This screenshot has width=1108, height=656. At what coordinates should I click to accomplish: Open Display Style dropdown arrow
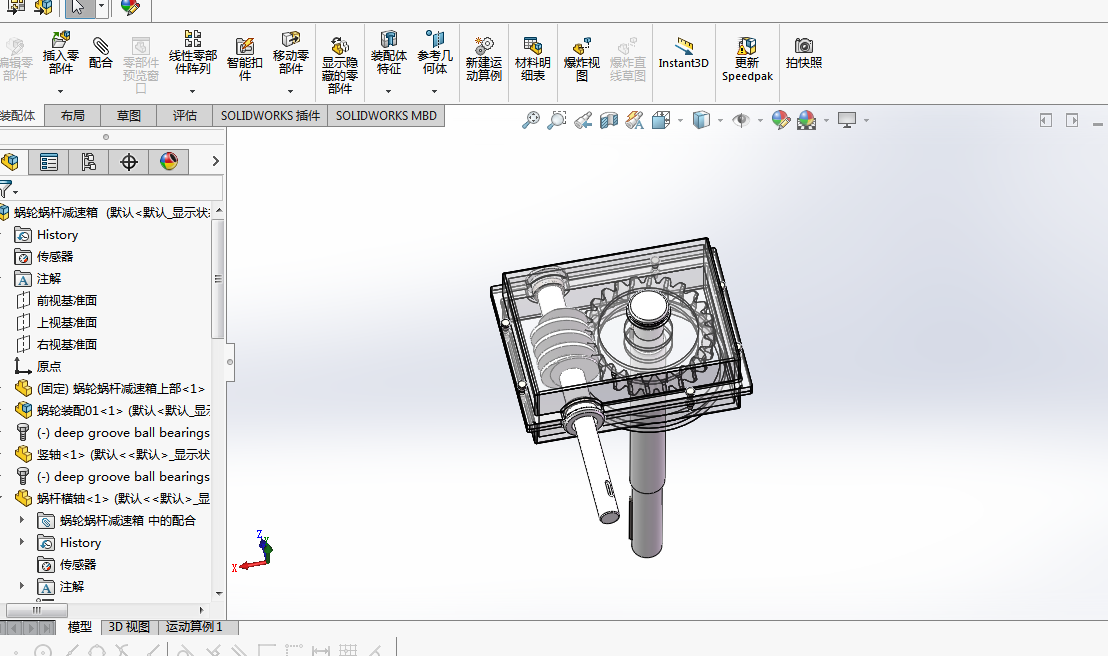click(x=720, y=121)
